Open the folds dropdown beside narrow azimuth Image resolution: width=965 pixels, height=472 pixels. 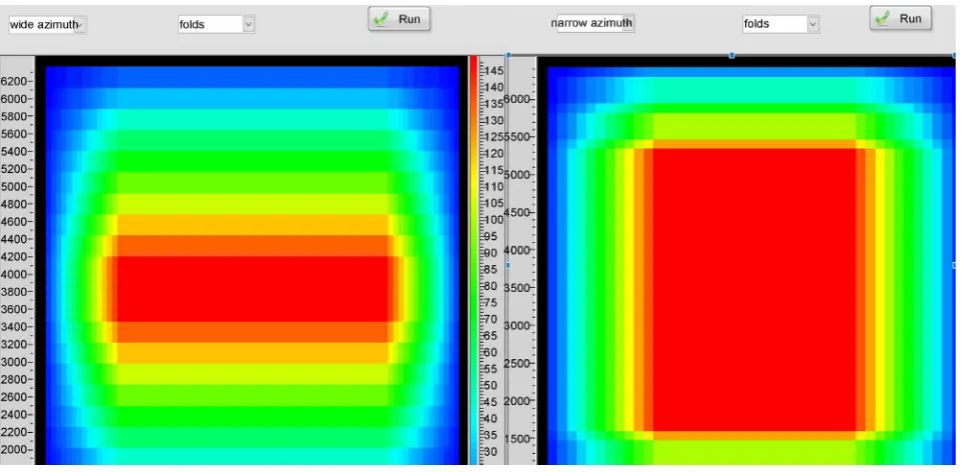click(780, 24)
